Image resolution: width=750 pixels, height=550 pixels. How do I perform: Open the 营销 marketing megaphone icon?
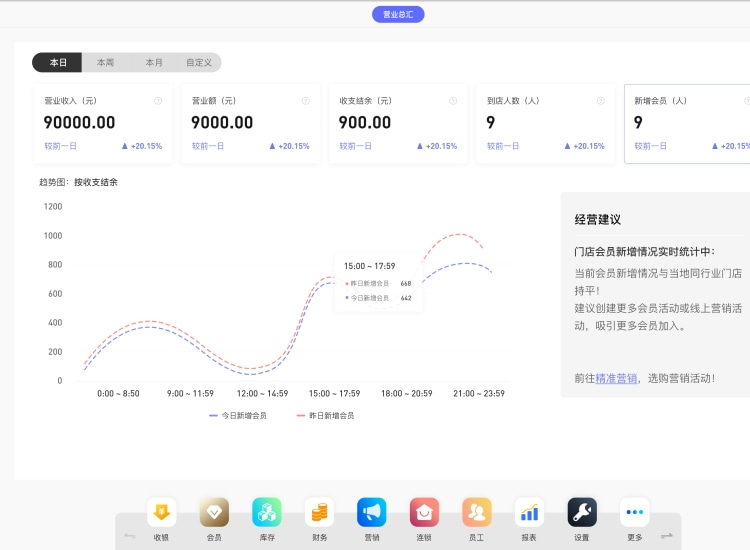pos(372,513)
